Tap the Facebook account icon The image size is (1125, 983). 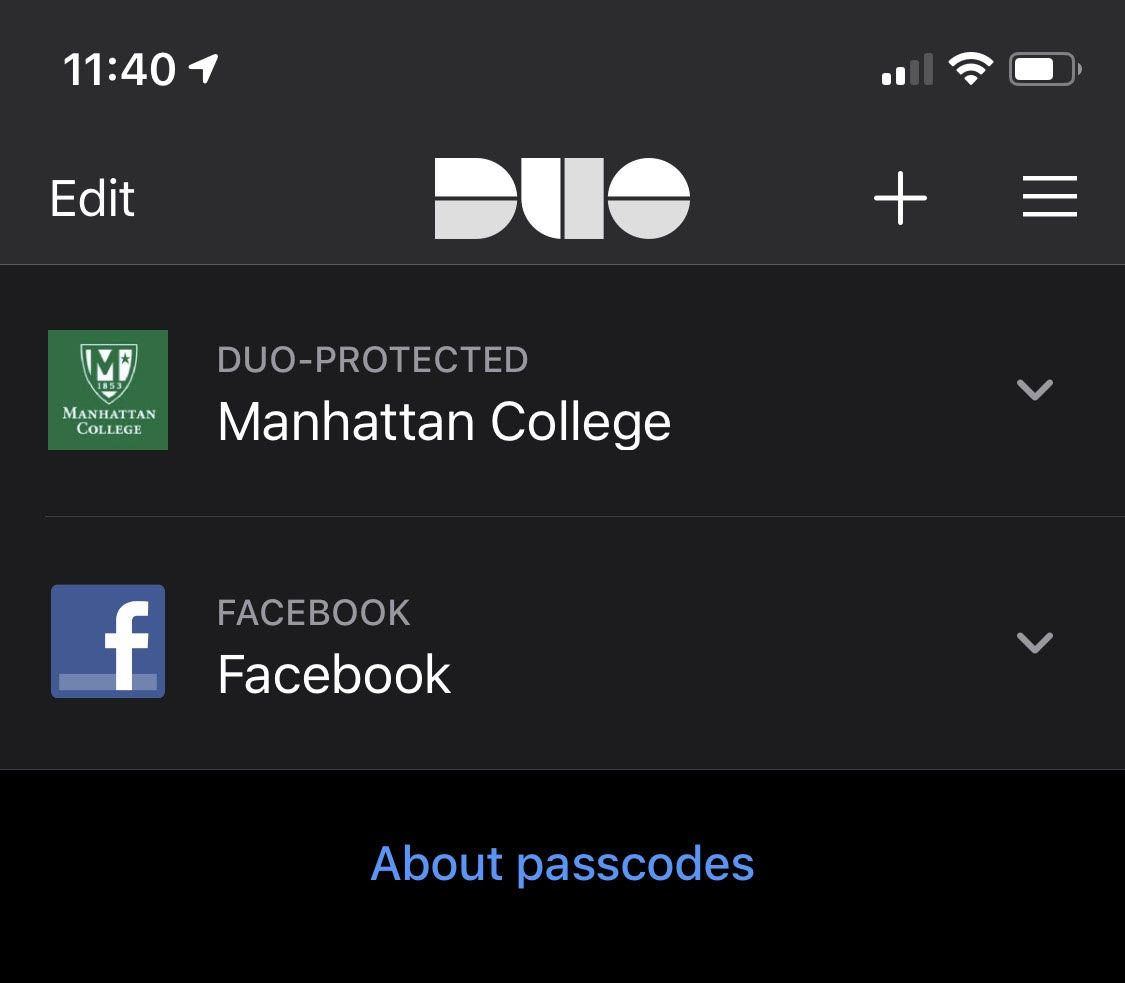pyautogui.click(x=107, y=642)
